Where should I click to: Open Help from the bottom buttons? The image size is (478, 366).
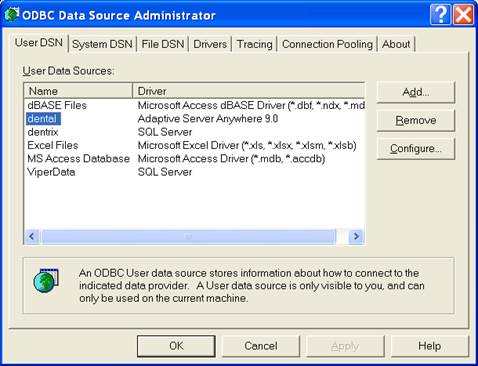(429, 346)
